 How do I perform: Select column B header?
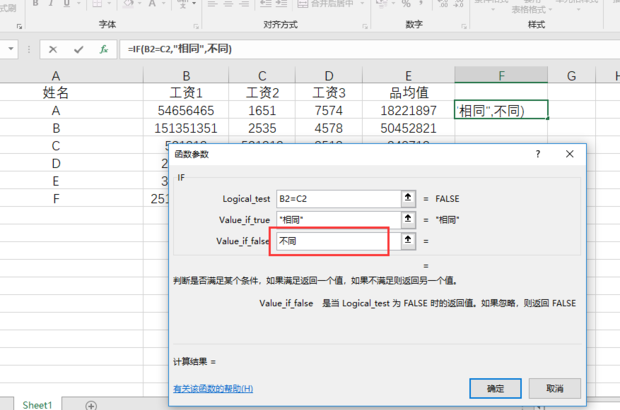(x=186, y=75)
